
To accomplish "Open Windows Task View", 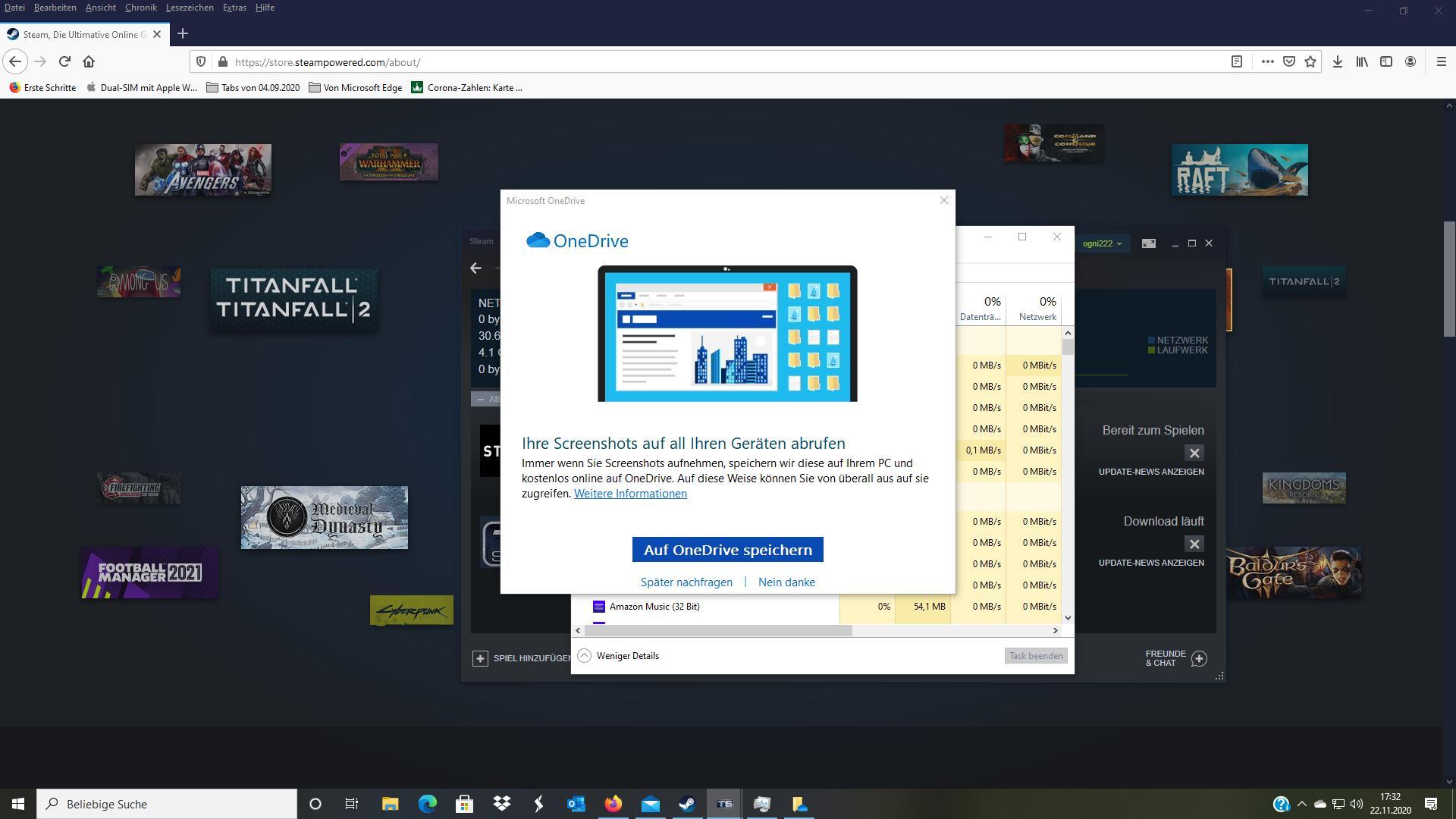I will 352,804.
